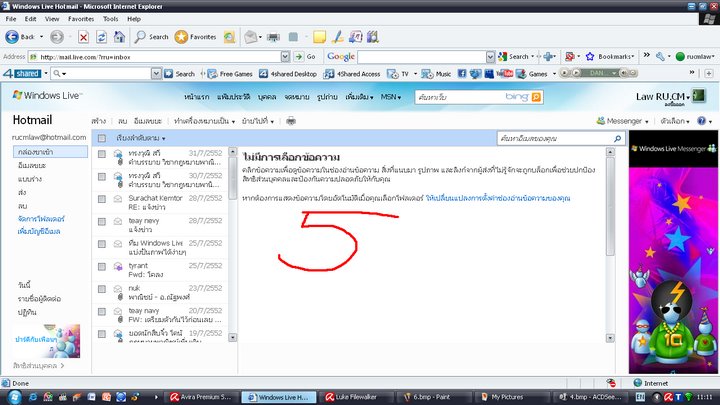The height and width of the screenshot is (405, 720).
Task: Click the pen Edit toolbar icon
Action: tap(338, 37)
